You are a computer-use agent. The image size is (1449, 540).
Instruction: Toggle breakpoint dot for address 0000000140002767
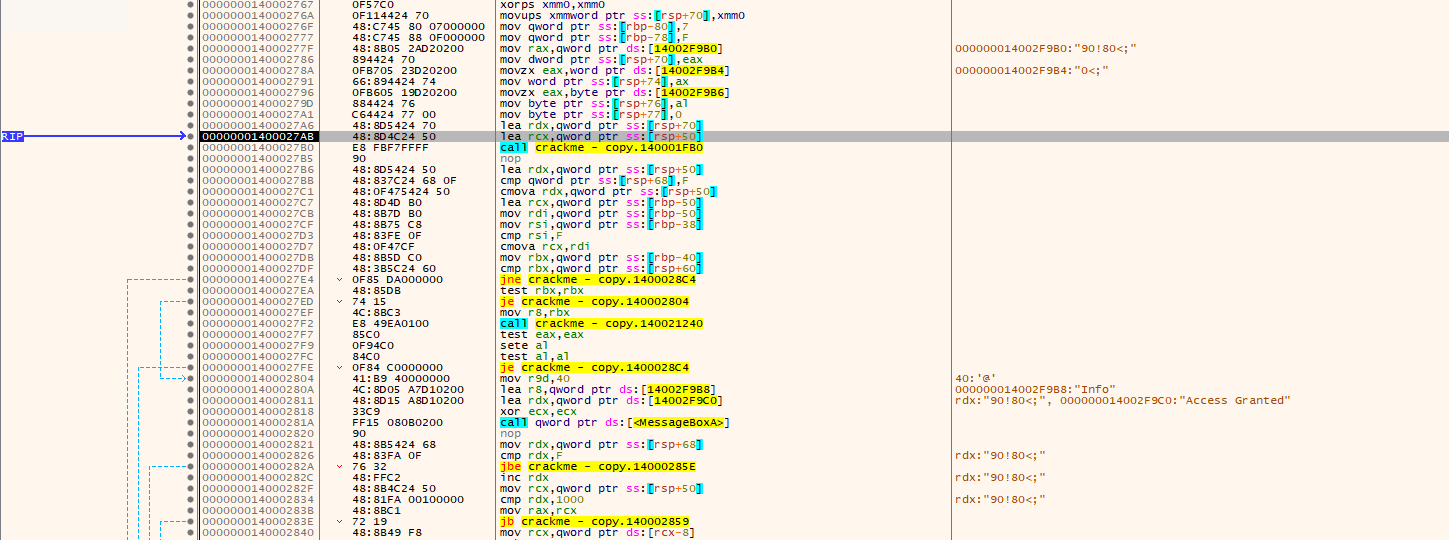[190, 4]
